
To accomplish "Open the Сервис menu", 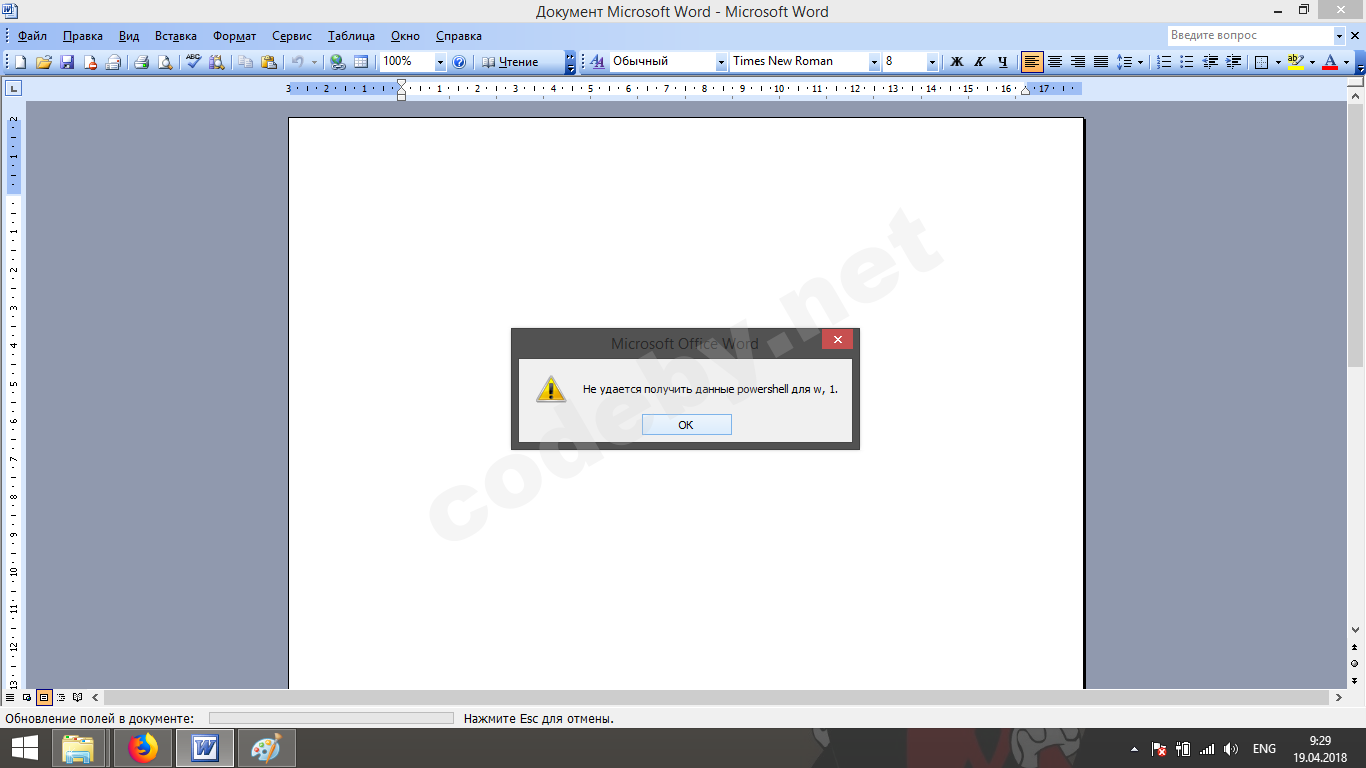I will tap(292, 36).
